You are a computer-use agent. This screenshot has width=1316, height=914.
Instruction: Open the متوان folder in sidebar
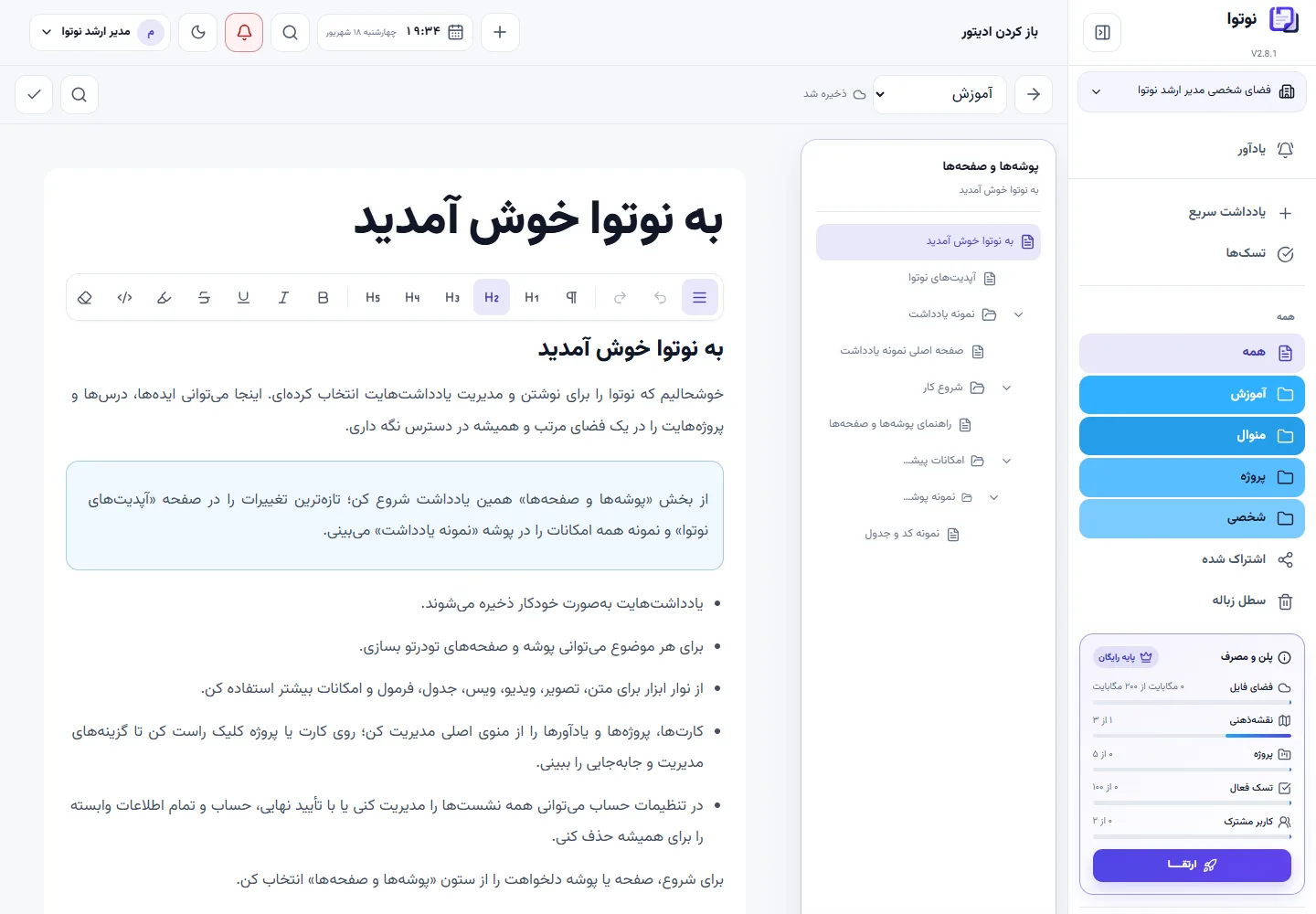pos(1192,436)
